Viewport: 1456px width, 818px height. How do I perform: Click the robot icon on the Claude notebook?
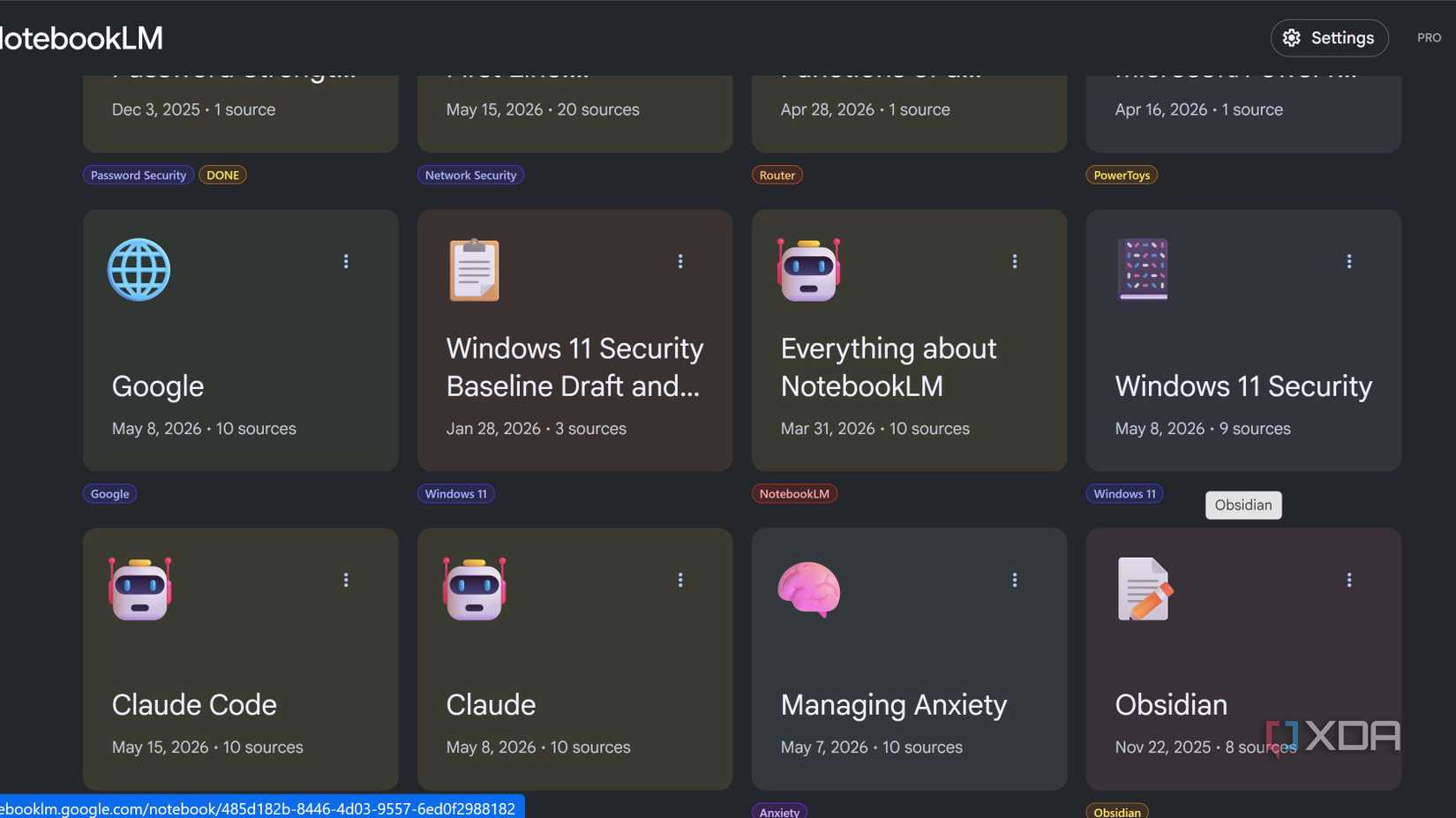click(x=474, y=589)
